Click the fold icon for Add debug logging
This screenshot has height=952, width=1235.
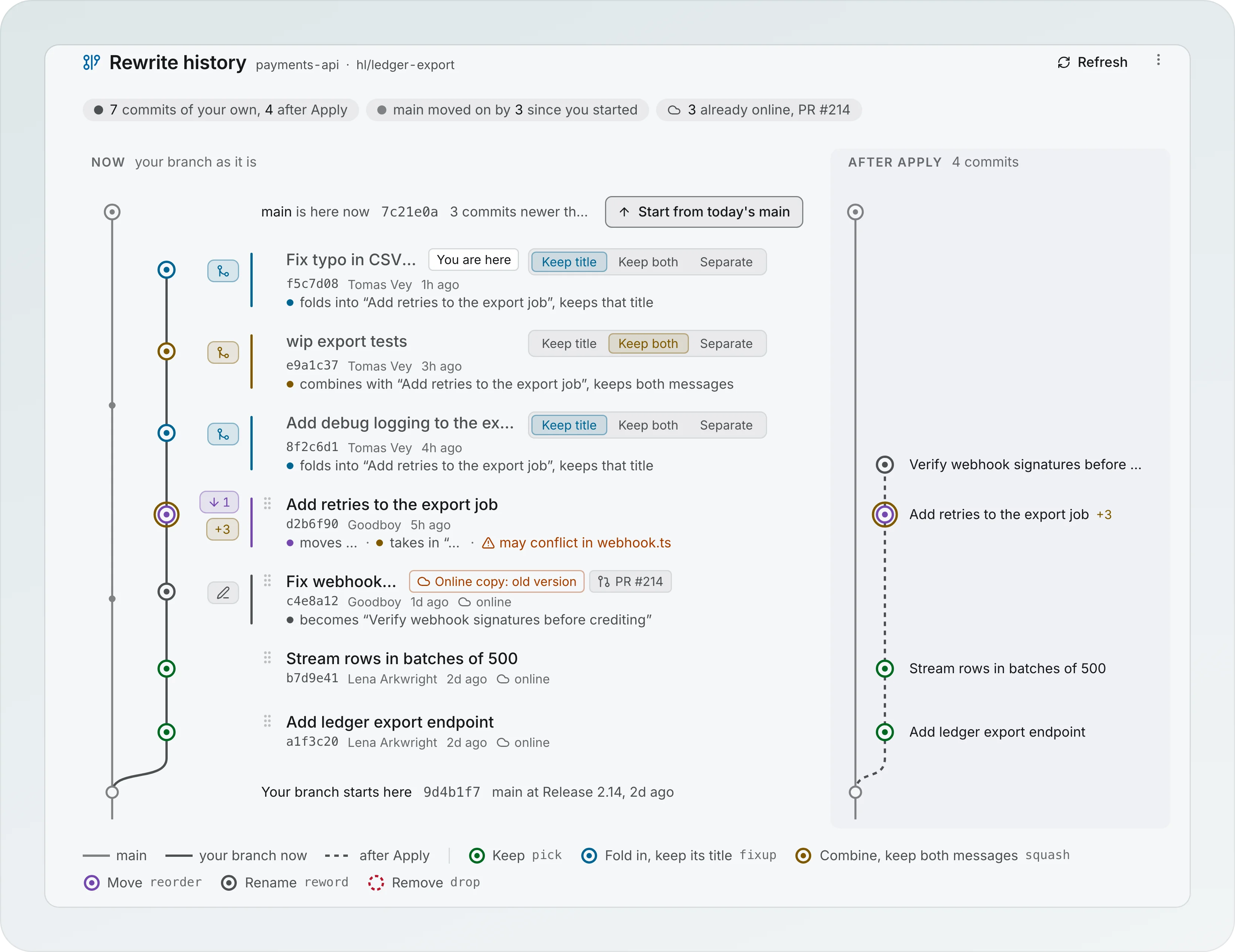(223, 434)
